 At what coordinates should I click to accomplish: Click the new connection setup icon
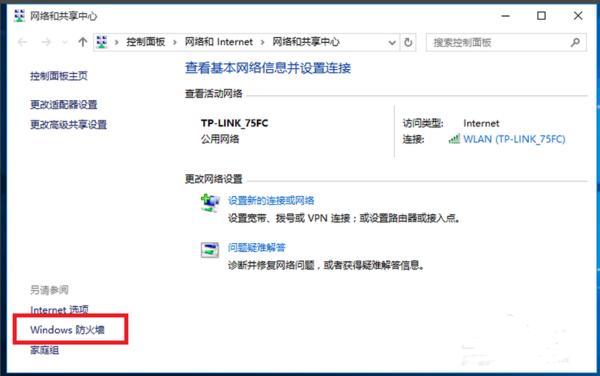(210, 203)
